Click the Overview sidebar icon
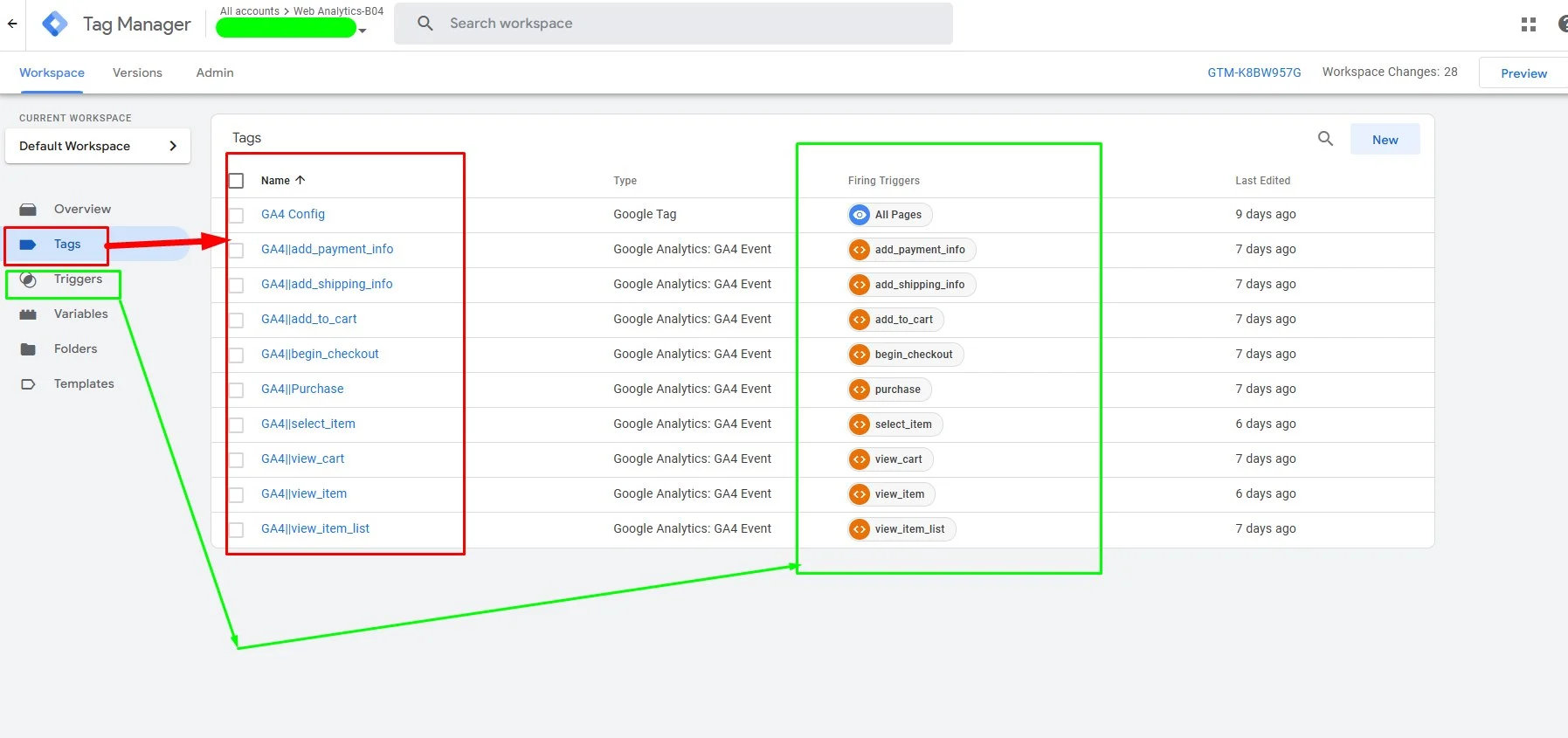This screenshot has width=1568, height=738. [28, 210]
